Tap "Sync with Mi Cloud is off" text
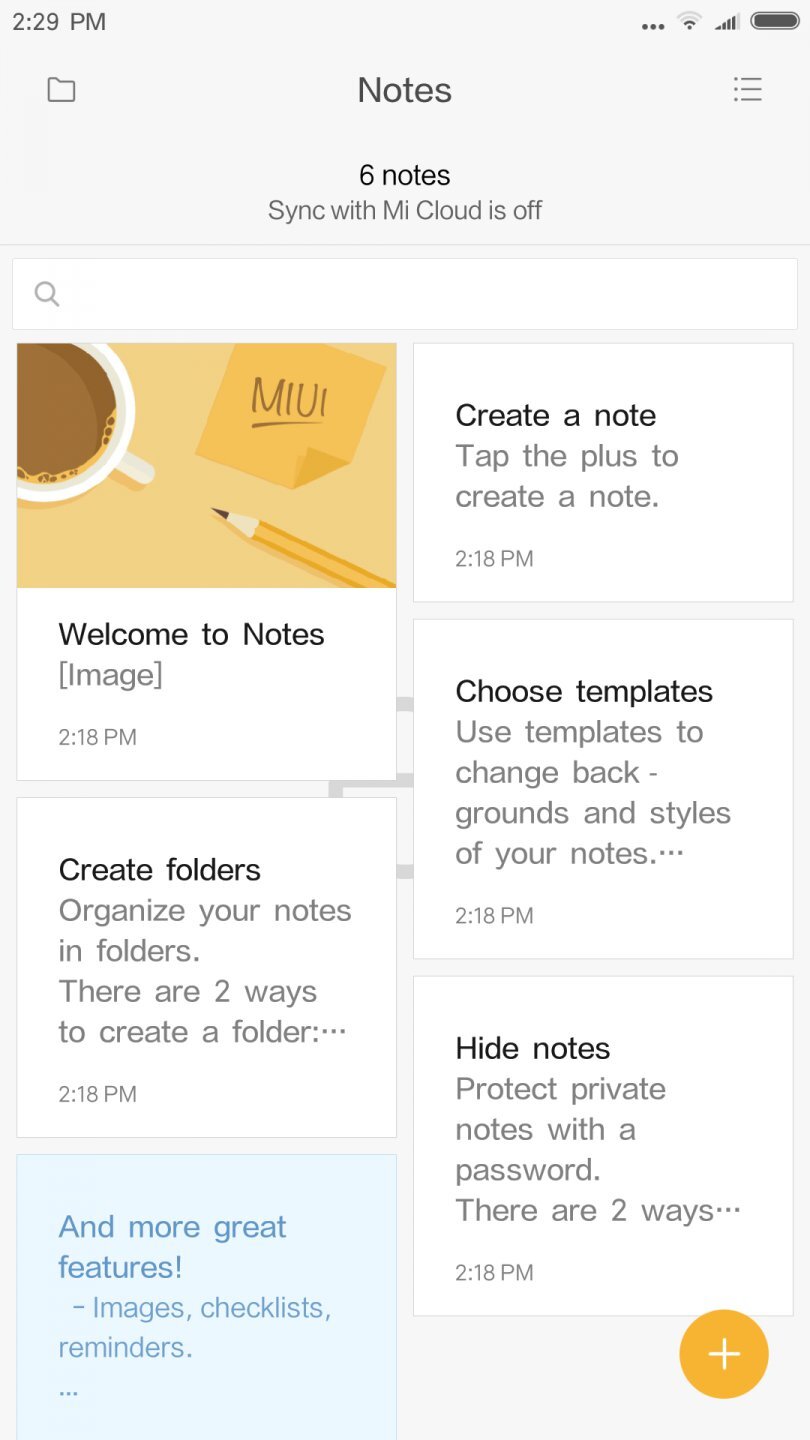The image size is (810, 1440). coord(405,211)
